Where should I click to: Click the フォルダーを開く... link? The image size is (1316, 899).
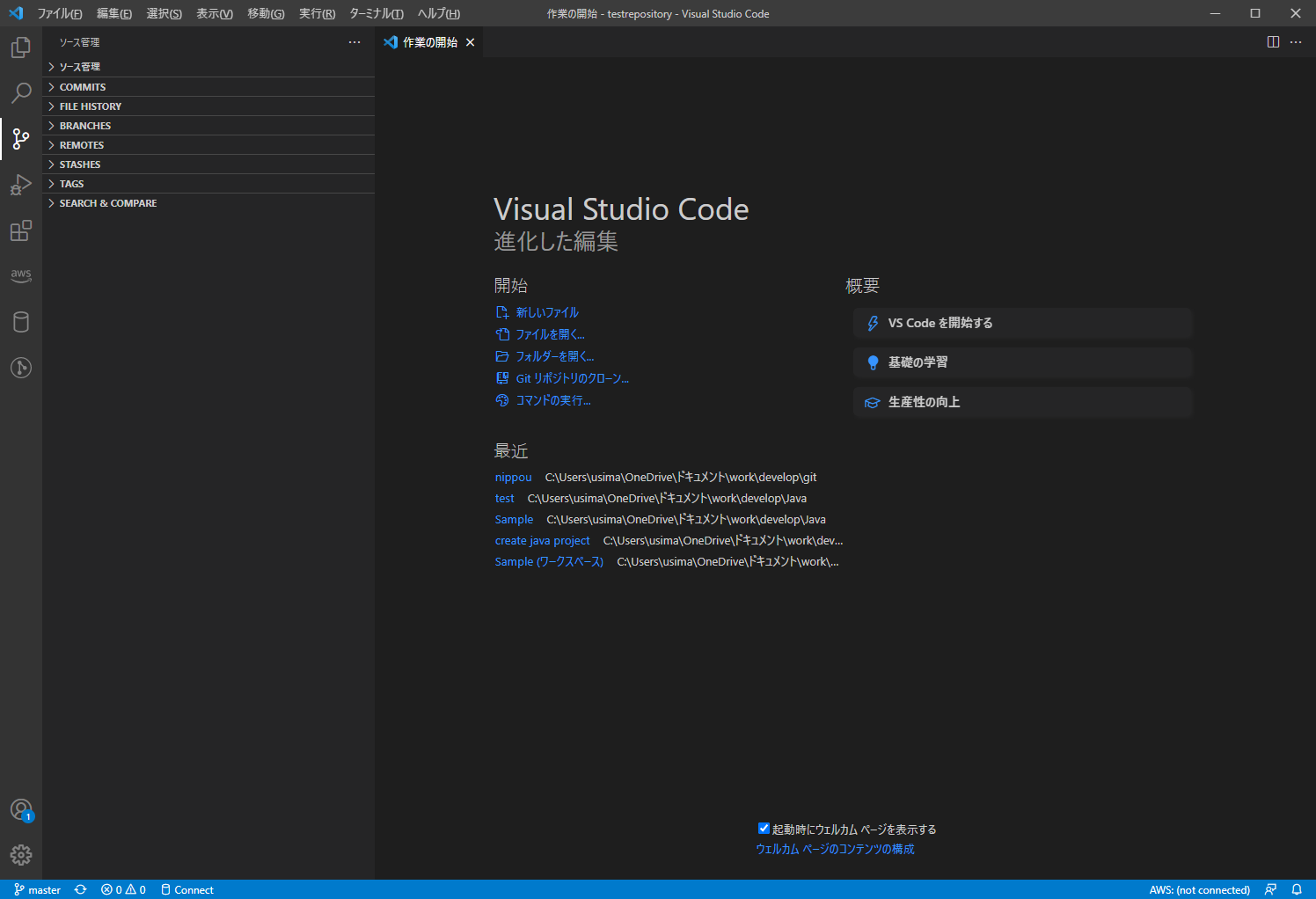tap(554, 356)
